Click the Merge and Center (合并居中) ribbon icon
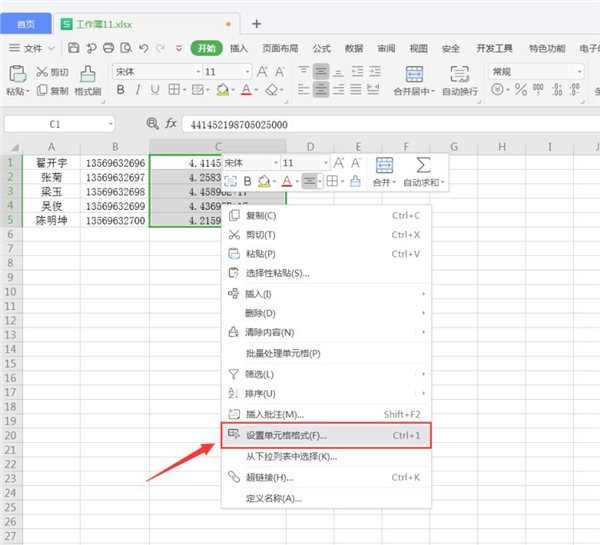This screenshot has height=545, width=600. coord(413,73)
